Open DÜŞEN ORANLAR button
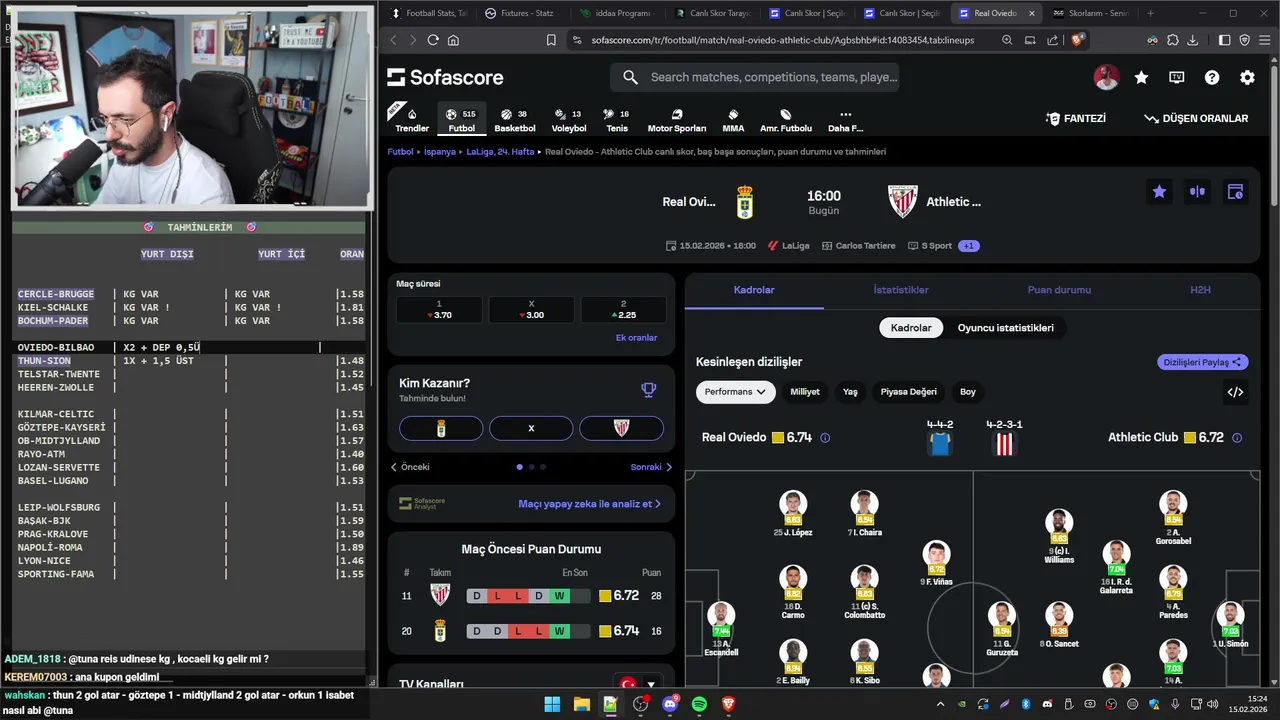 coord(1196,118)
